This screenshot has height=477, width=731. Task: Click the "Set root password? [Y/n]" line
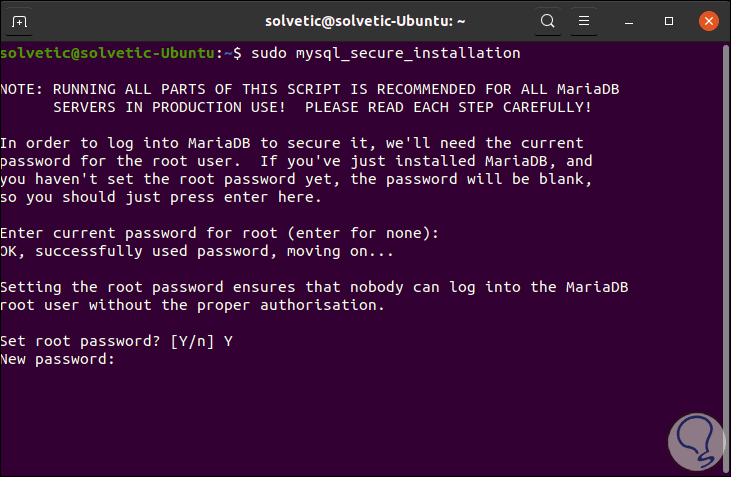(x=117, y=341)
